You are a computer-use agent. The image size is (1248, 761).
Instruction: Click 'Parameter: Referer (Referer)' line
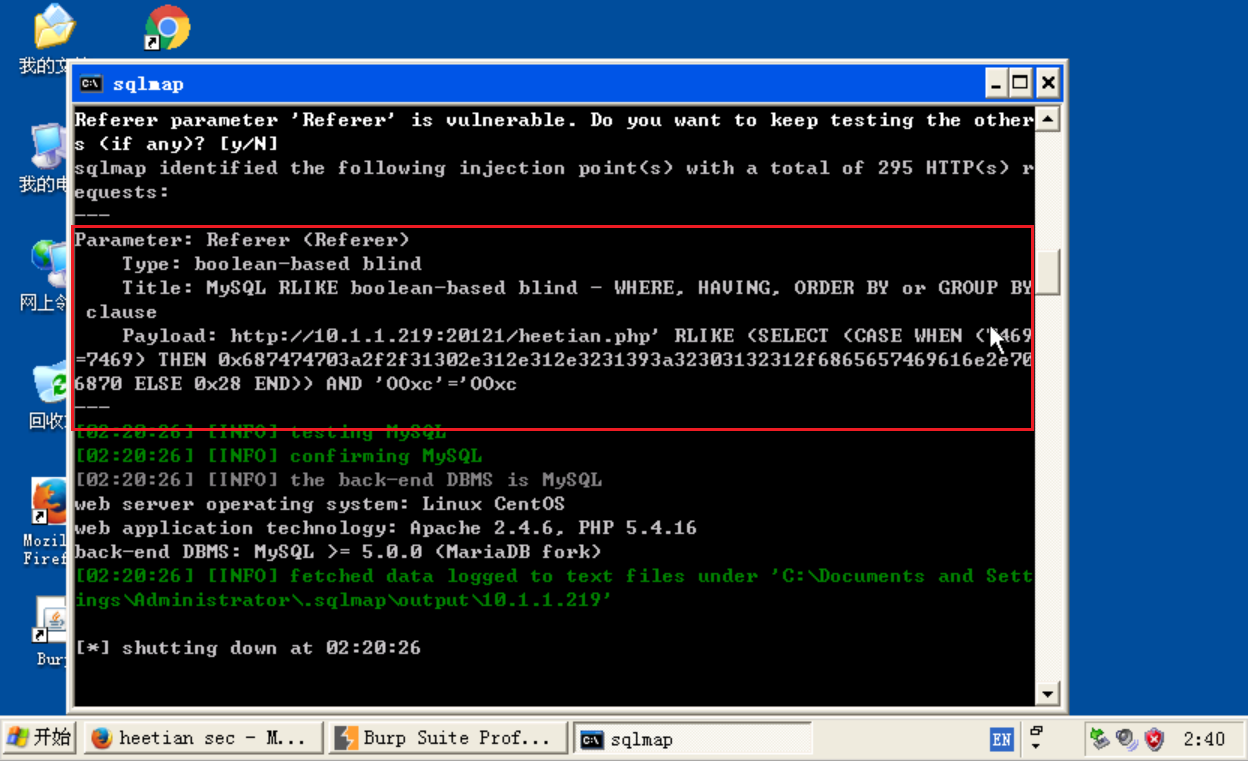click(x=242, y=240)
